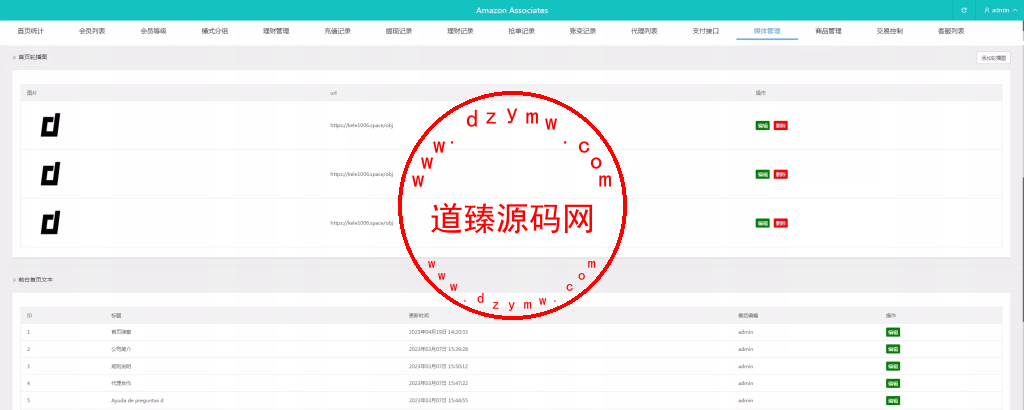Image resolution: width=1024 pixels, height=410 pixels.
Task: Select the 账变记录 tab
Action: [x=583, y=31]
